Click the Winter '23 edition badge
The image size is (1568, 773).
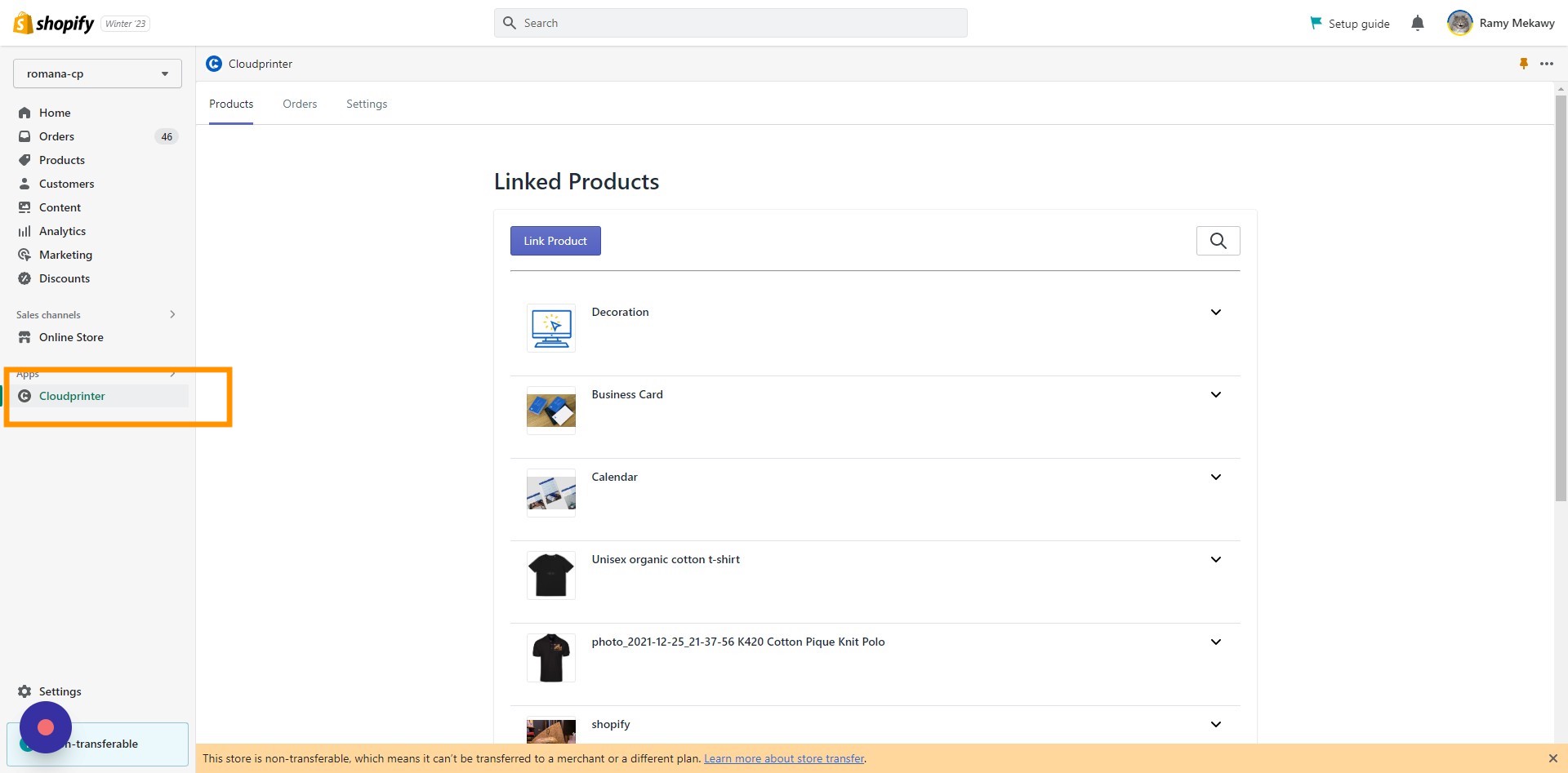126,24
